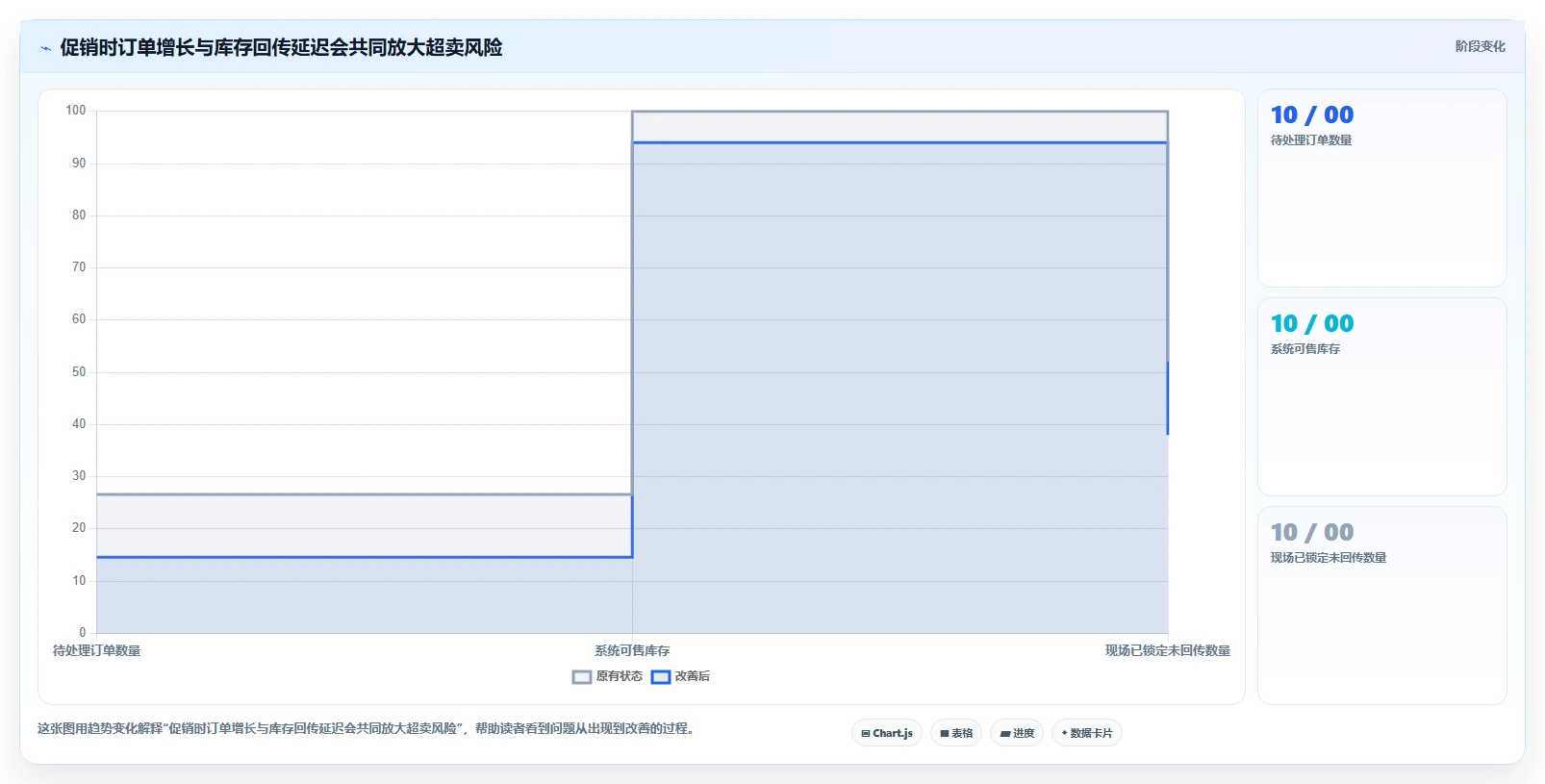Toggle the 原有状态 legend series
The image size is (1545, 784).
(x=607, y=676)
